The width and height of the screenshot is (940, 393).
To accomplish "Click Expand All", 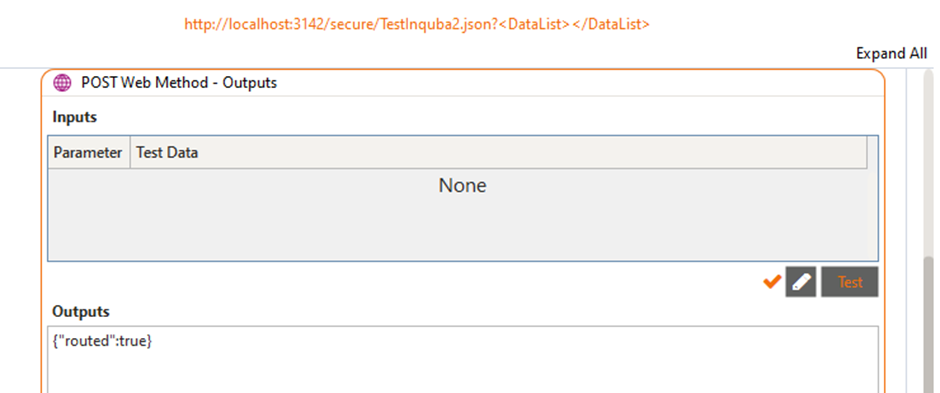I will [x=891, y=53].
